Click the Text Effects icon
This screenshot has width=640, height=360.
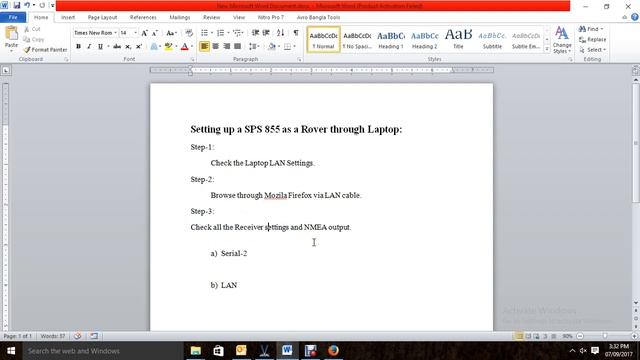pyautogui.click(x=154, y=47)
